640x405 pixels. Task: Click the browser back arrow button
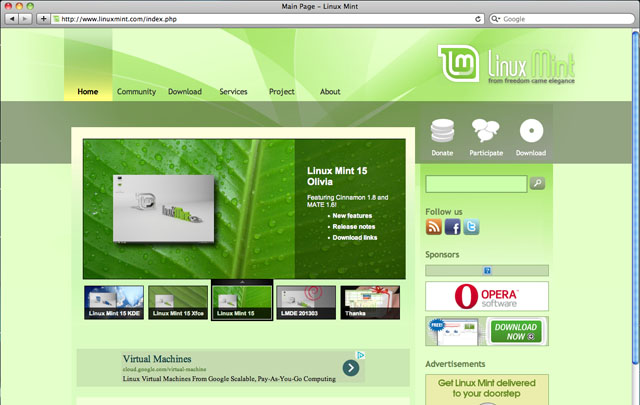(12, 19)
